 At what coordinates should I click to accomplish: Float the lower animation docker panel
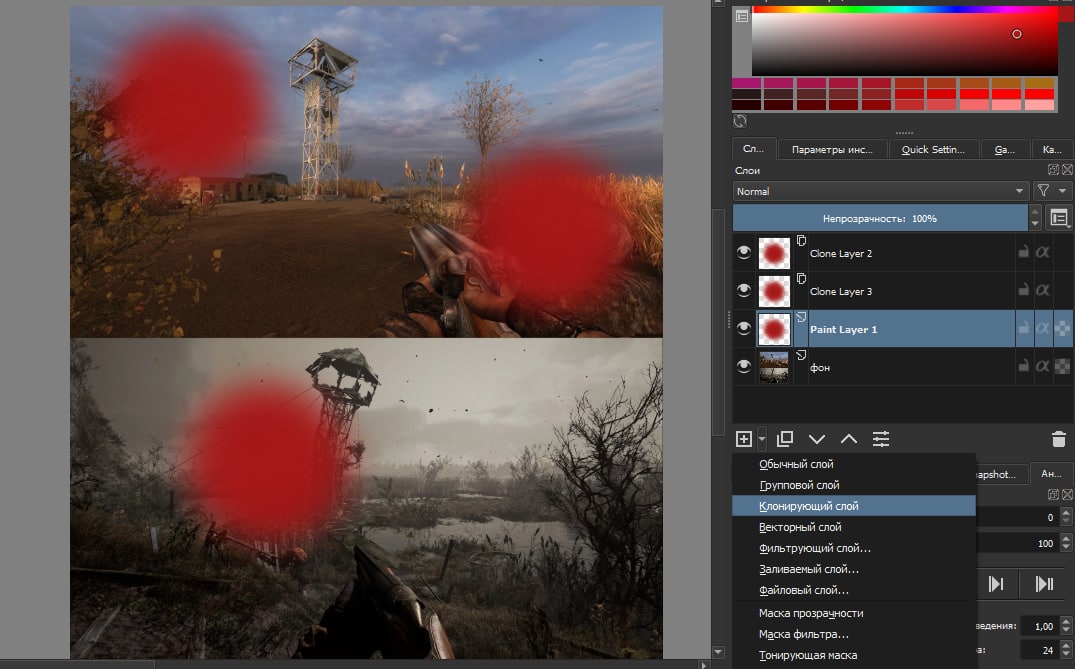coord(1053,494)
